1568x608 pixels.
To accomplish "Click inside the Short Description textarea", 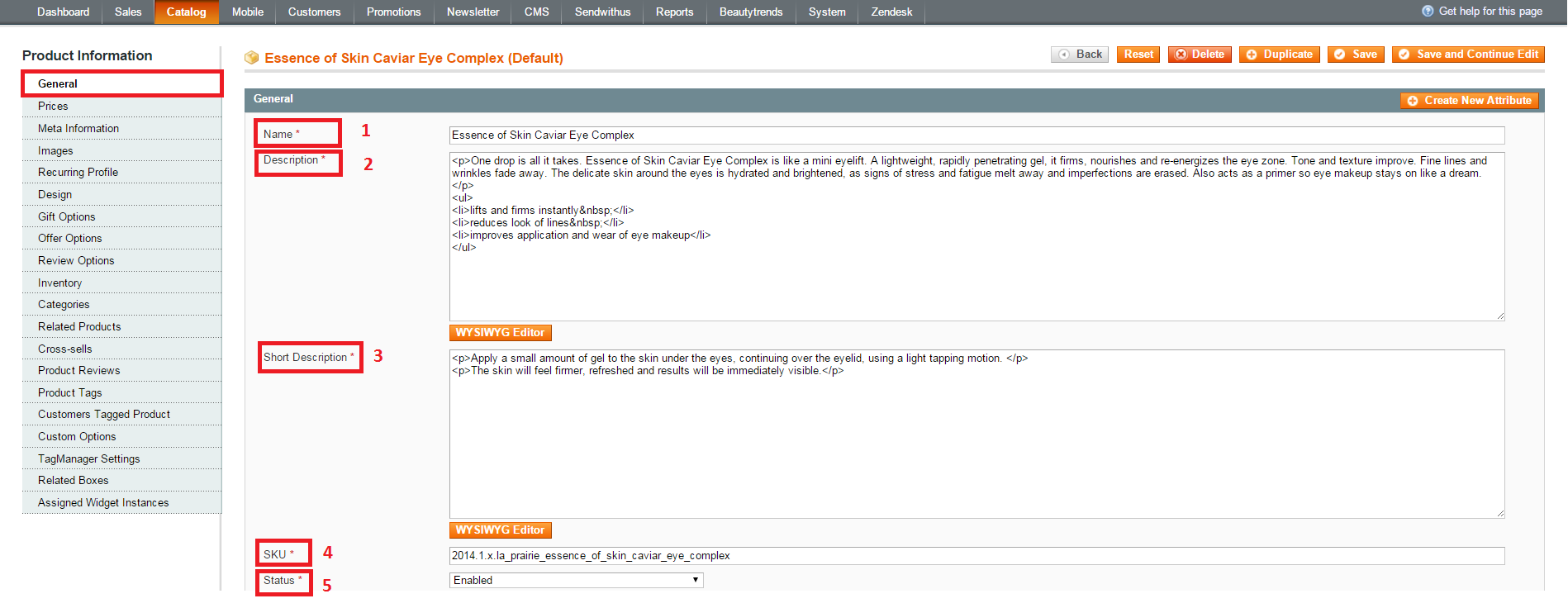I will tap(976, 434).
